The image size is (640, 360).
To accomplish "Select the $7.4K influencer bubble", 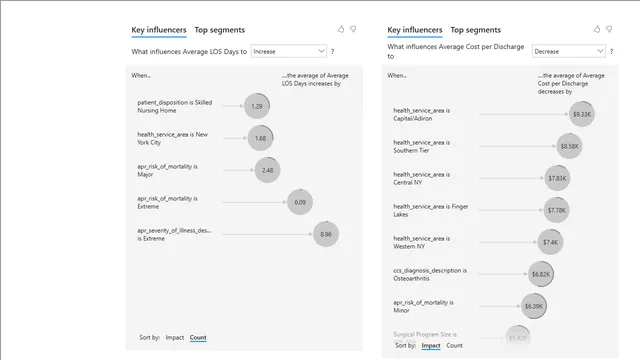I will [550, 242].
